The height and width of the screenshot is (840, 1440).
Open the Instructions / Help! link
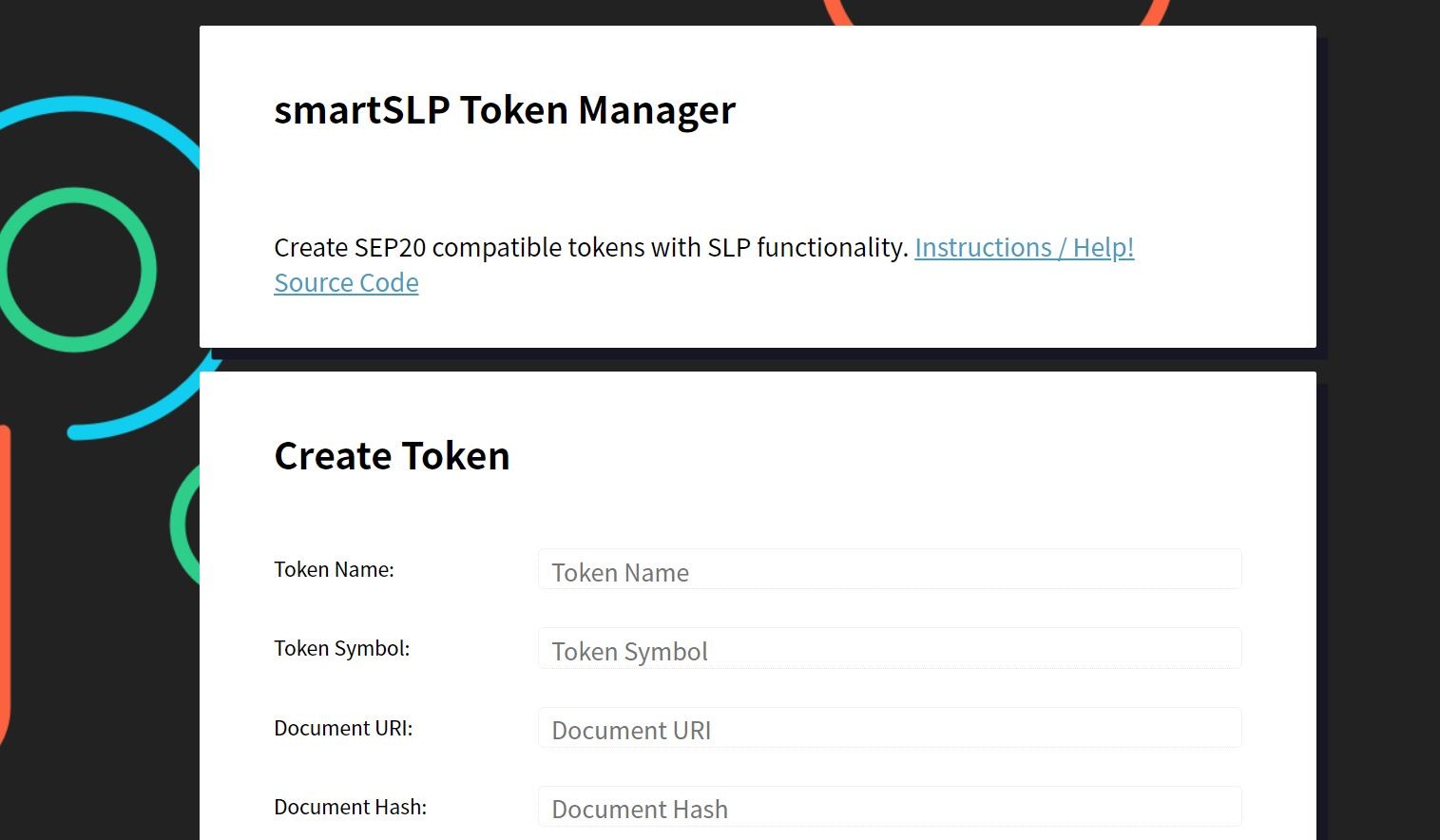tap(1024, 247)
